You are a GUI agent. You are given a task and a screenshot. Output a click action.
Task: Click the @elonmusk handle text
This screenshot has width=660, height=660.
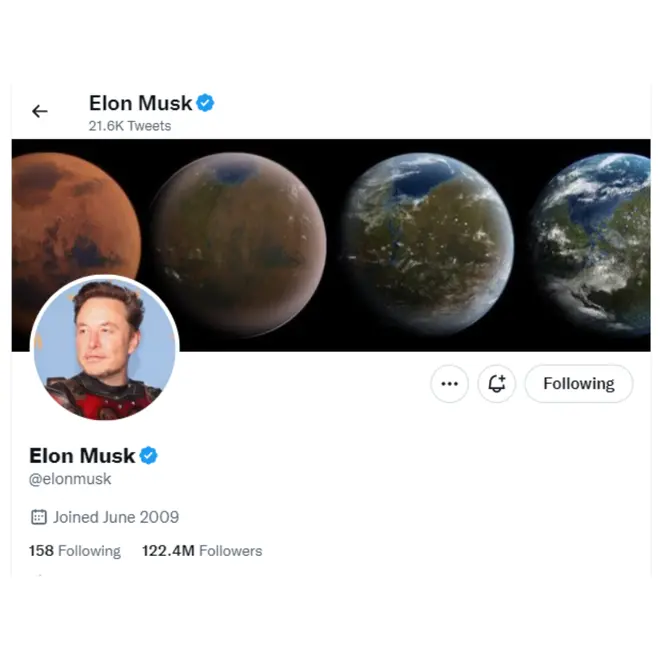point(70,479)
